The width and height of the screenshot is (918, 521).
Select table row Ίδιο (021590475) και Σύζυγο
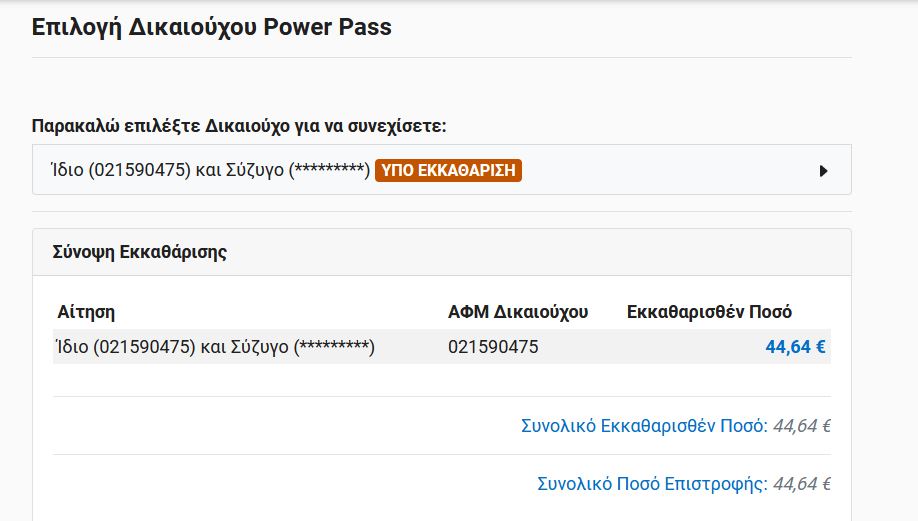(442, 347)
